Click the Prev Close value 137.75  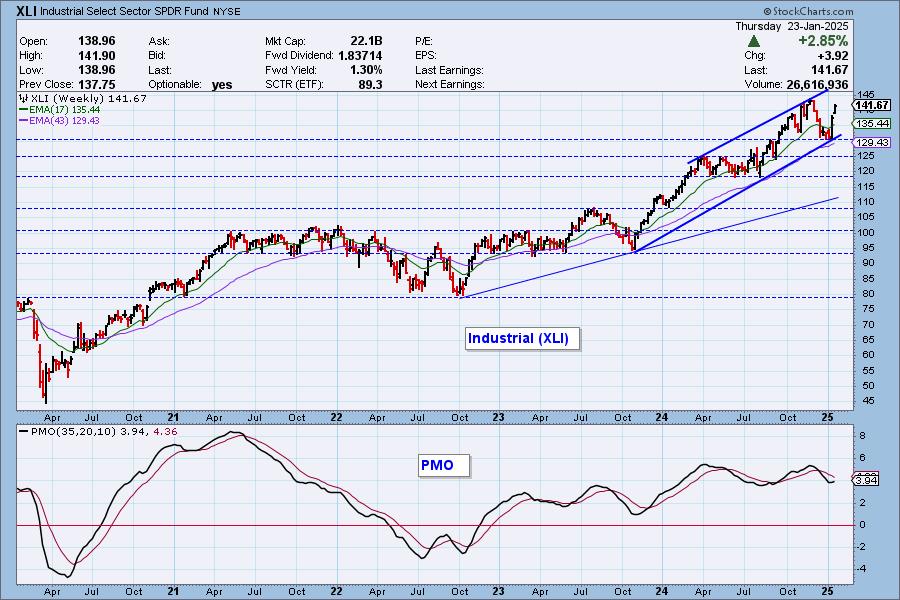pos(96,84)
